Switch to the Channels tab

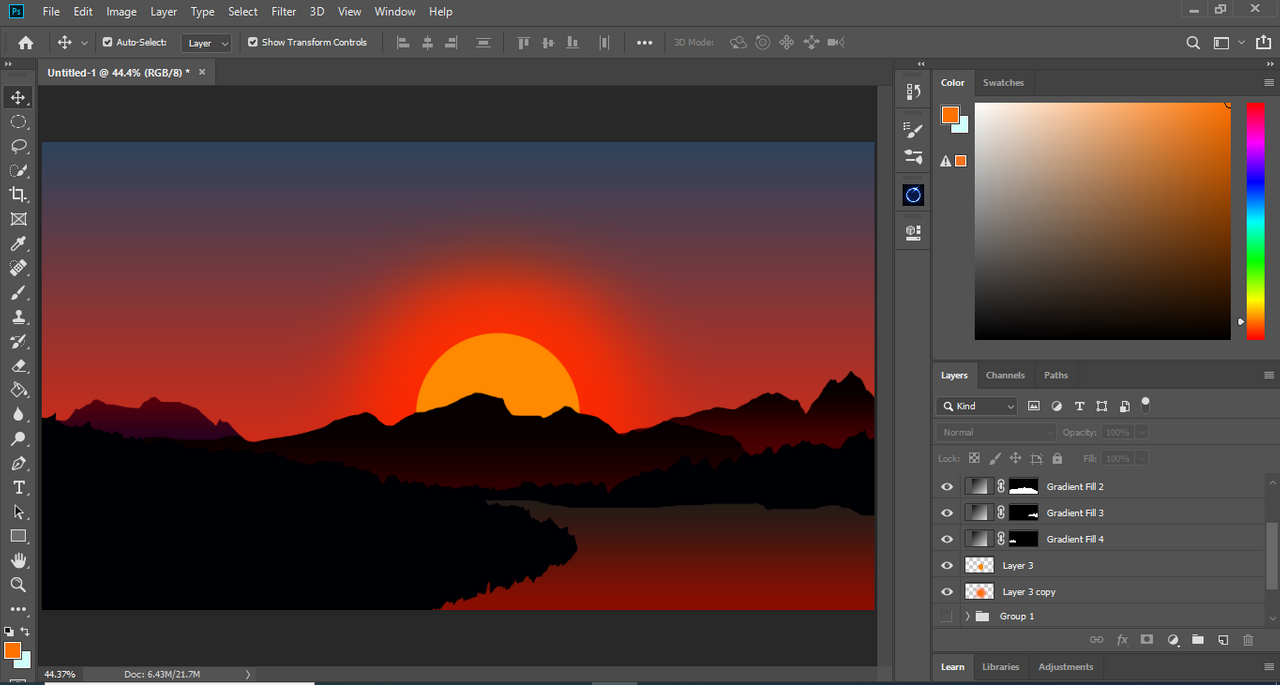click(1005, 375)
